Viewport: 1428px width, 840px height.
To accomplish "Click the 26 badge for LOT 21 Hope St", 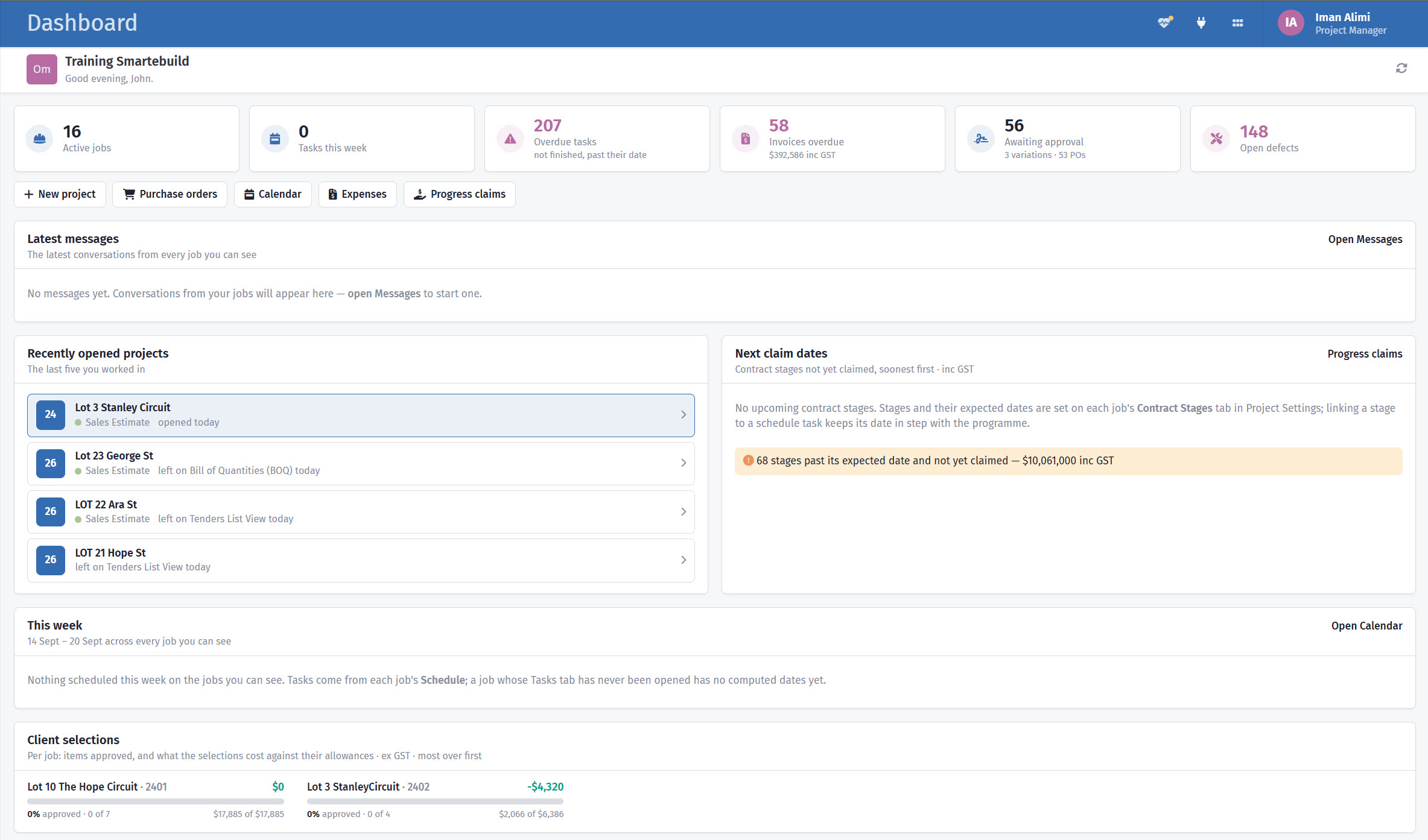I will 51,560.
